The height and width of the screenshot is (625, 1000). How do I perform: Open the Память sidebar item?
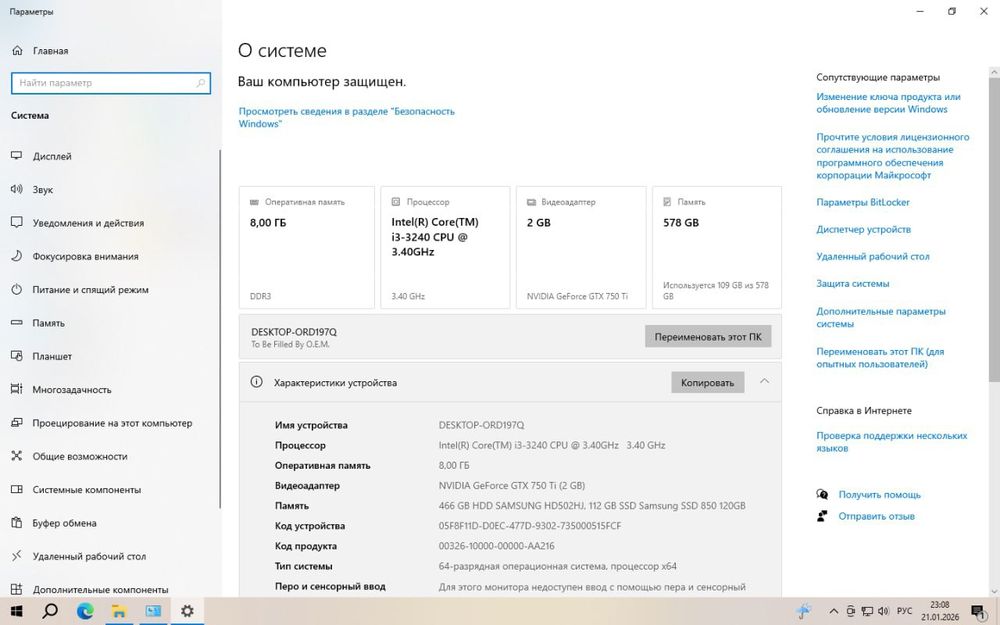click(x=48, y=323)
